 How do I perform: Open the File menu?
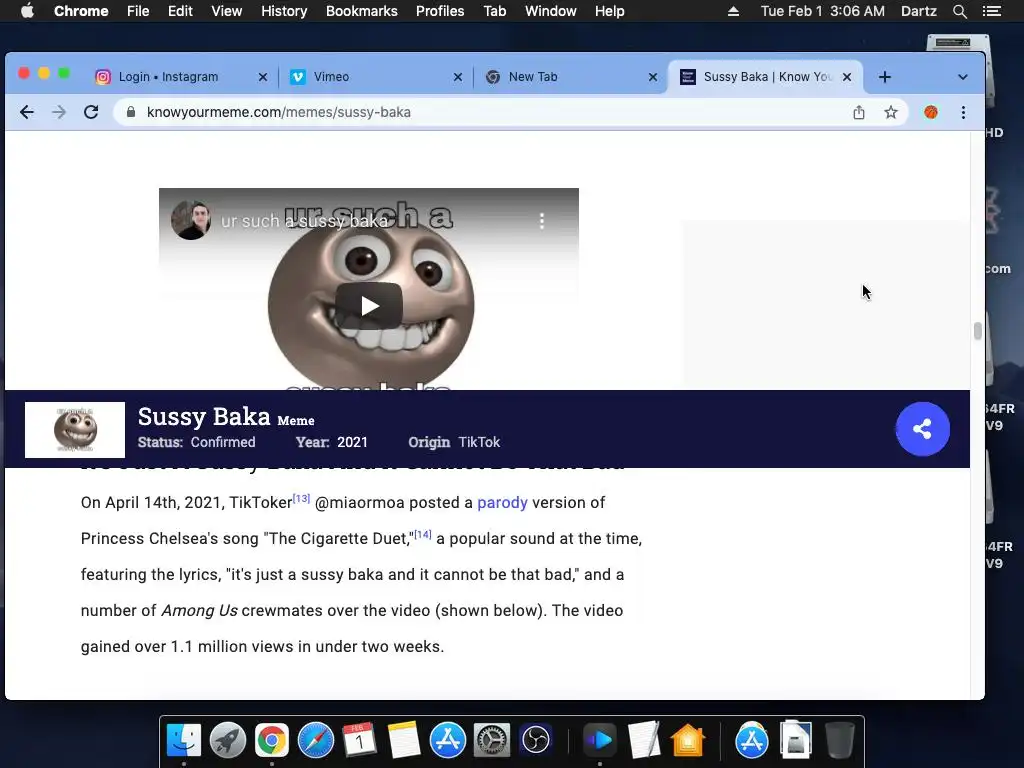point(138,11)
